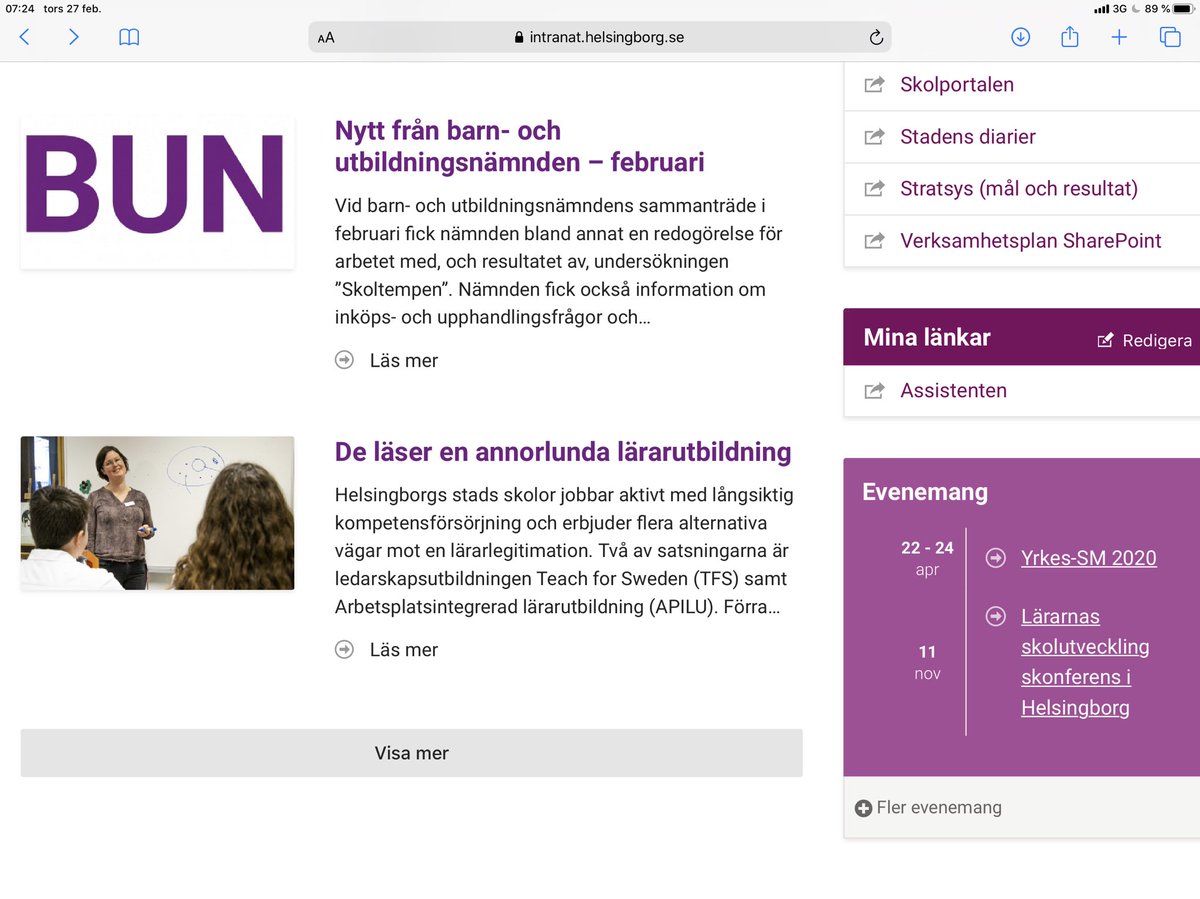The height and width of the screenshot is (899, 1200).
Task: Click the classroom teacher photo thumbnail
Action: [x=157, y=513]
